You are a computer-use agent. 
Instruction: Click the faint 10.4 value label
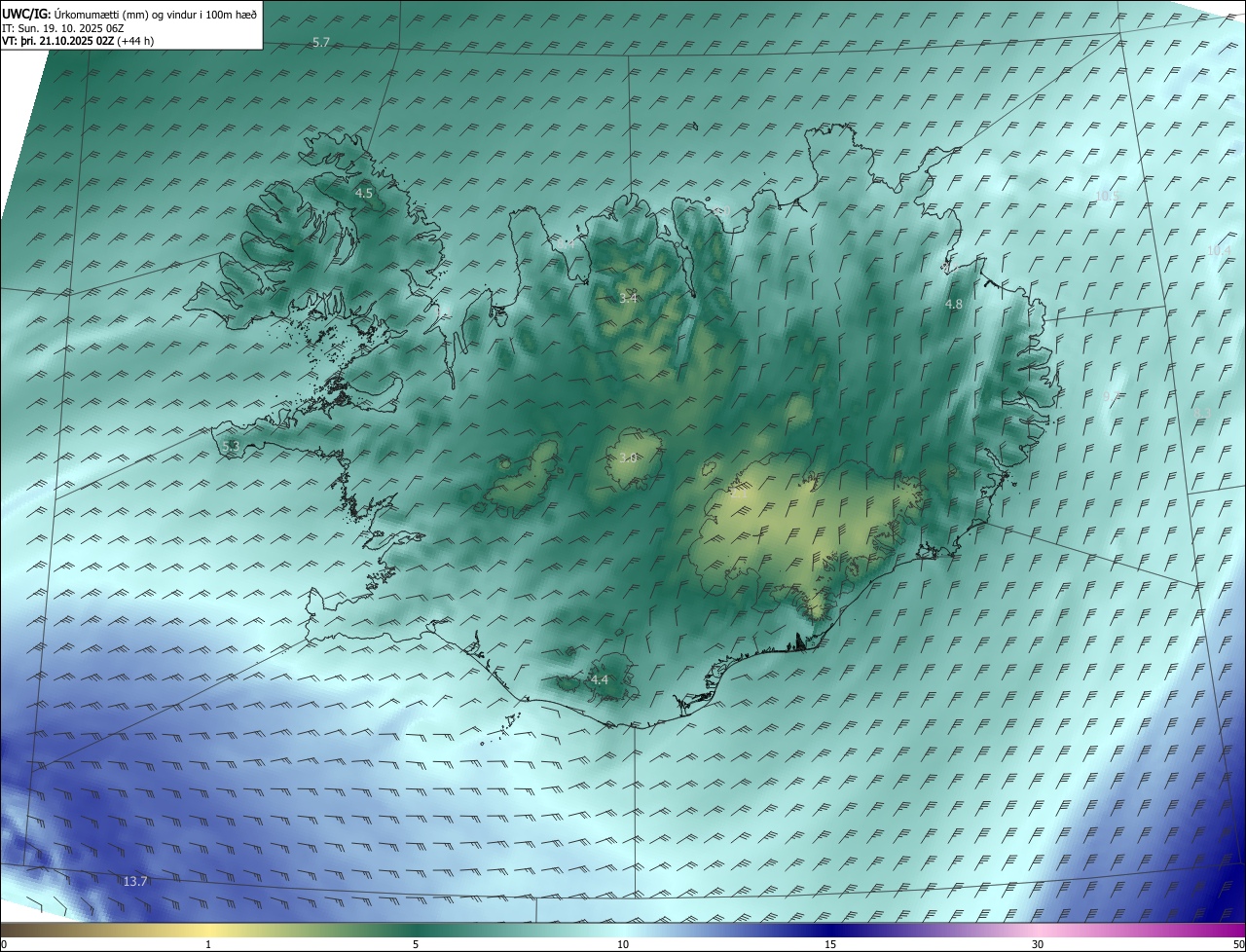pos(1219,251)
